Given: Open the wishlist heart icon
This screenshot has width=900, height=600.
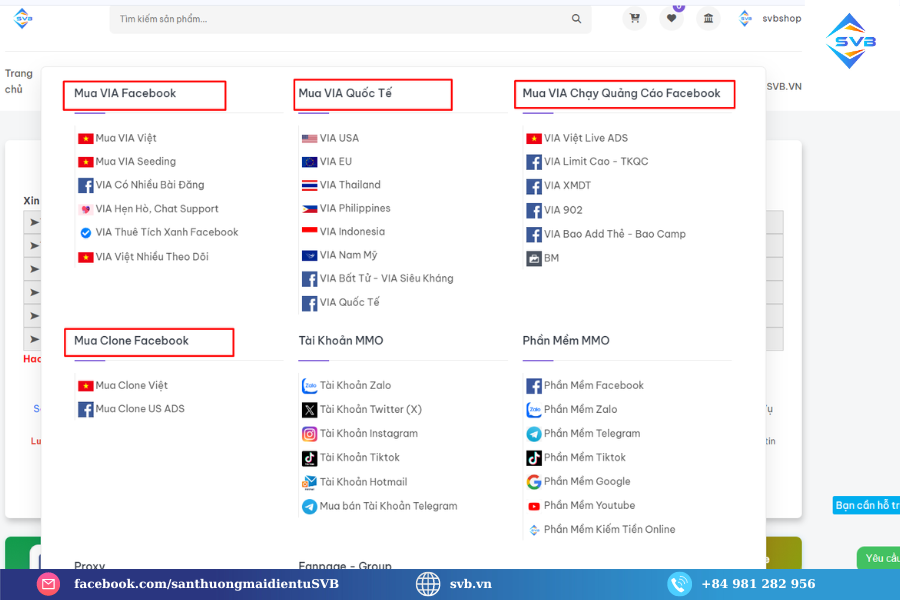Looking at the screenshot, I should (x=671, y=18).
